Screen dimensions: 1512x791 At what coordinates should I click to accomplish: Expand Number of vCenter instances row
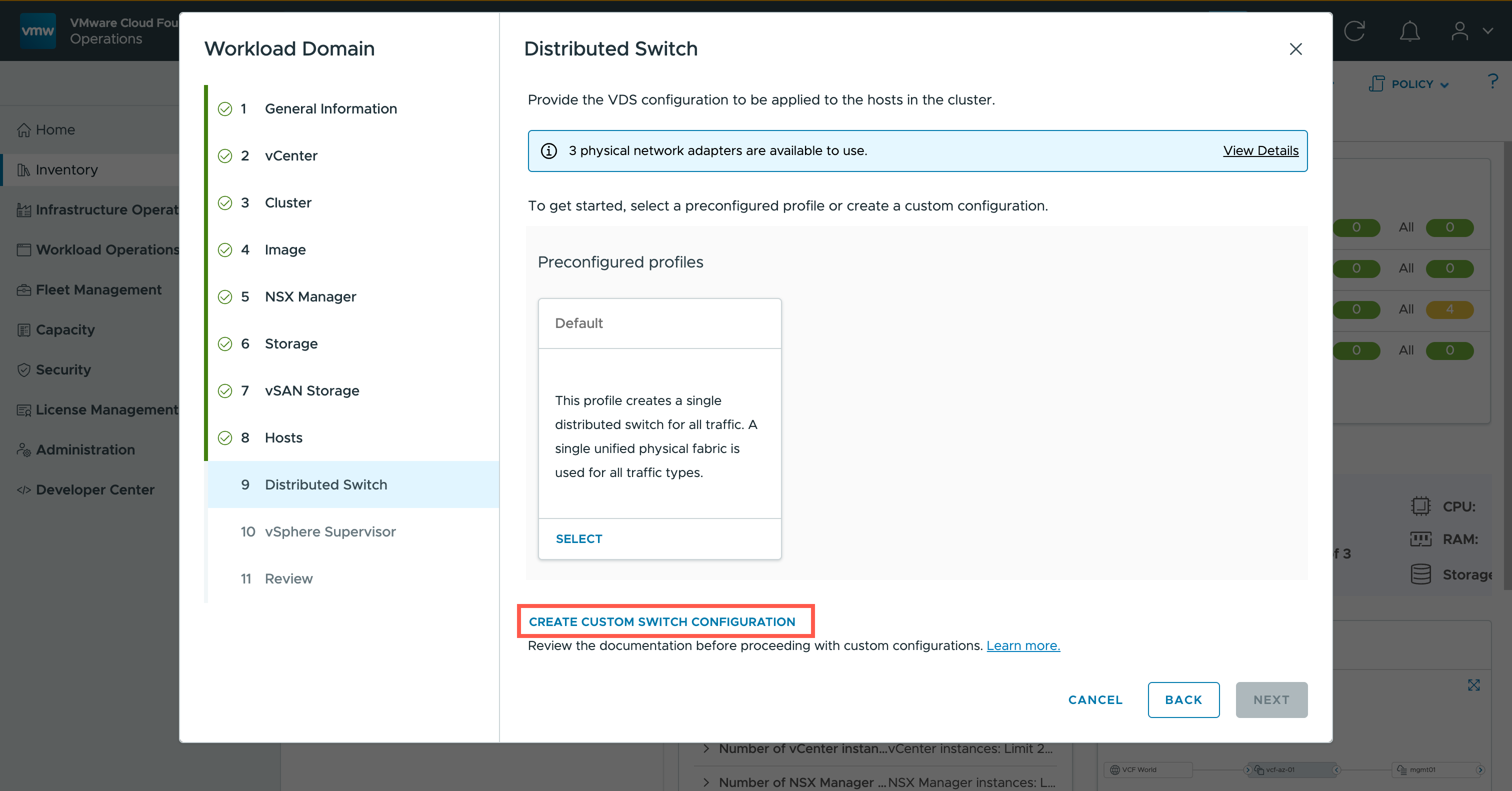706,749
